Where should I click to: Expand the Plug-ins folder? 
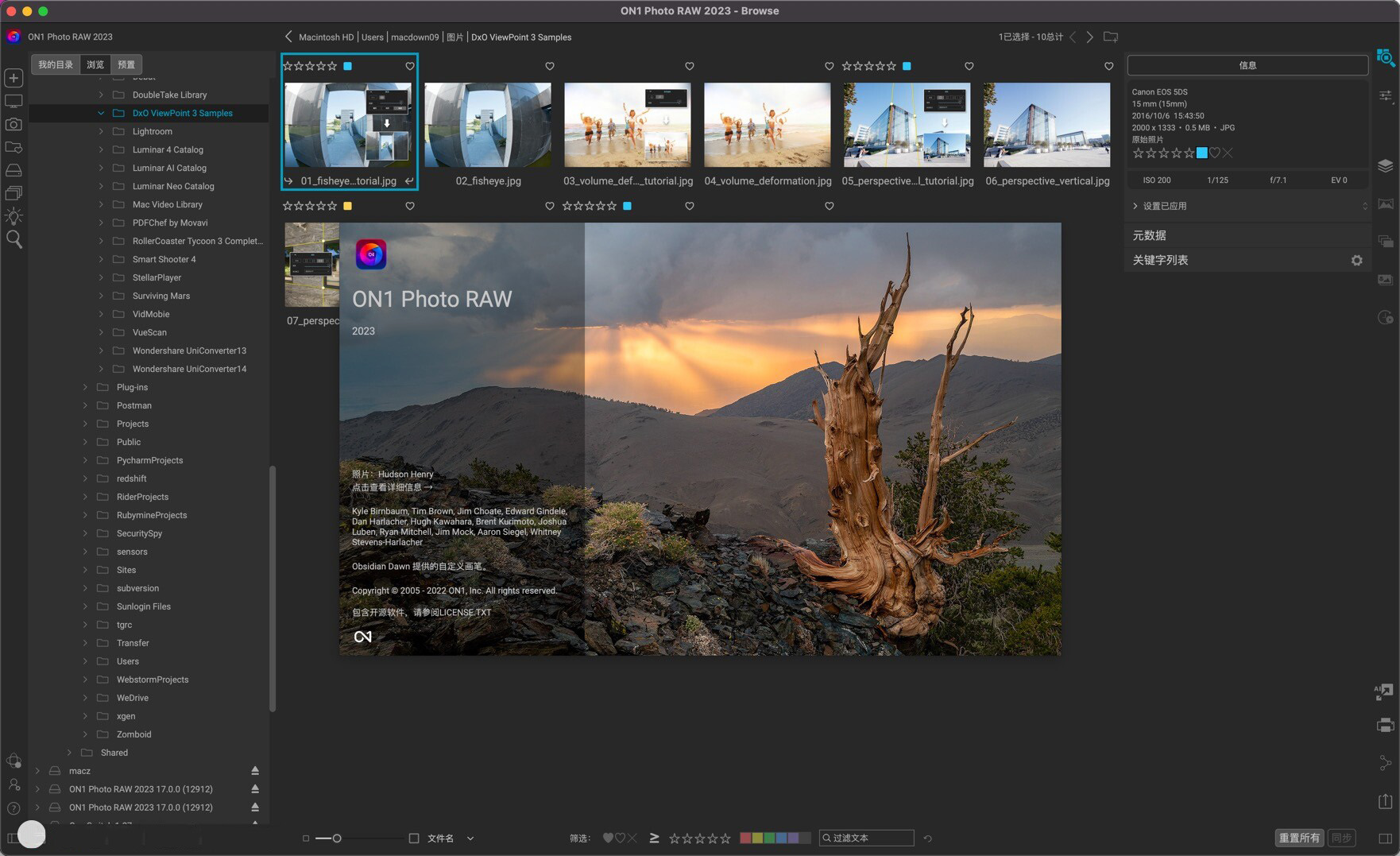[85, 387]
